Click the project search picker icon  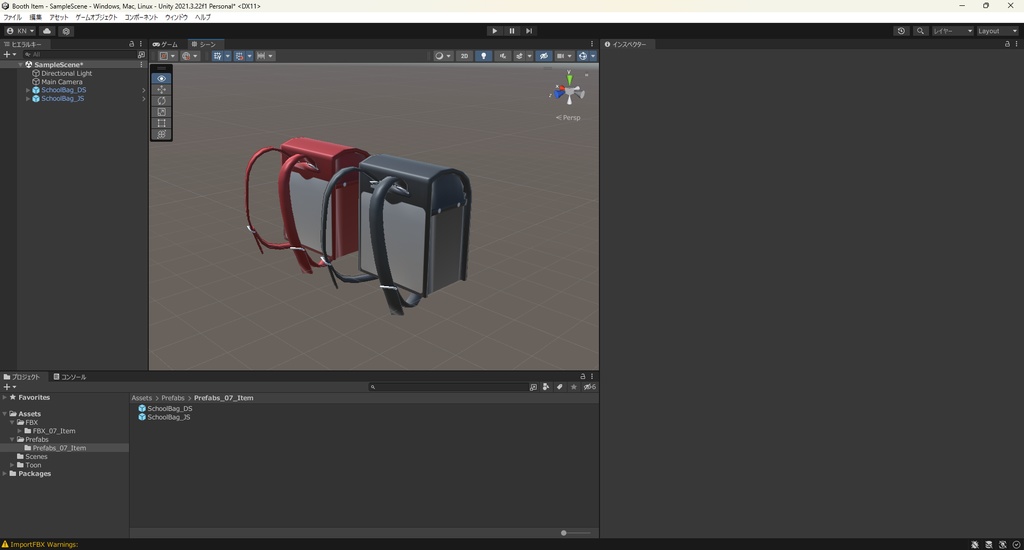[x=533, y=387]
